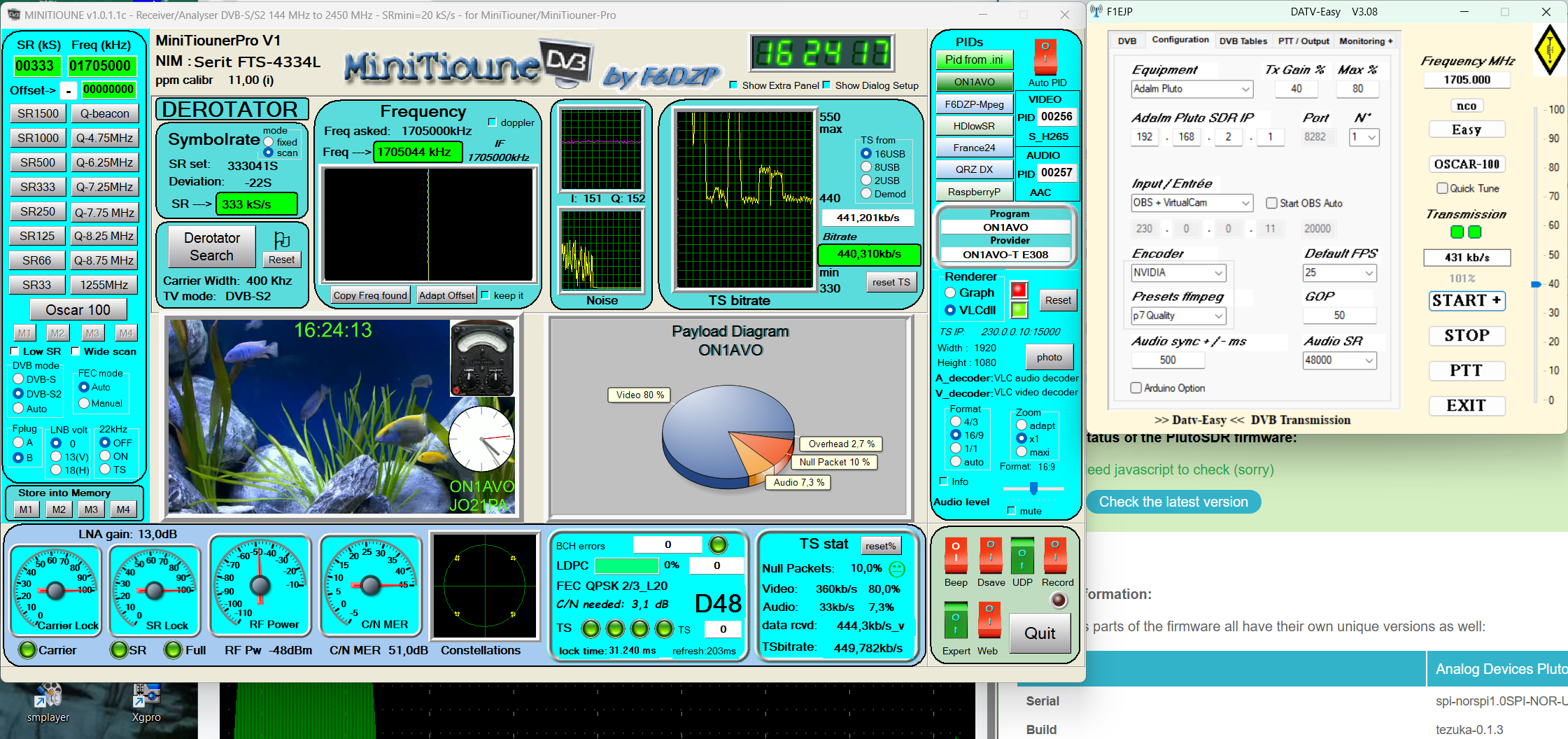1568x739 pixels.
Task: Click the SR1500 preset button
Action: tap(38, 113)
